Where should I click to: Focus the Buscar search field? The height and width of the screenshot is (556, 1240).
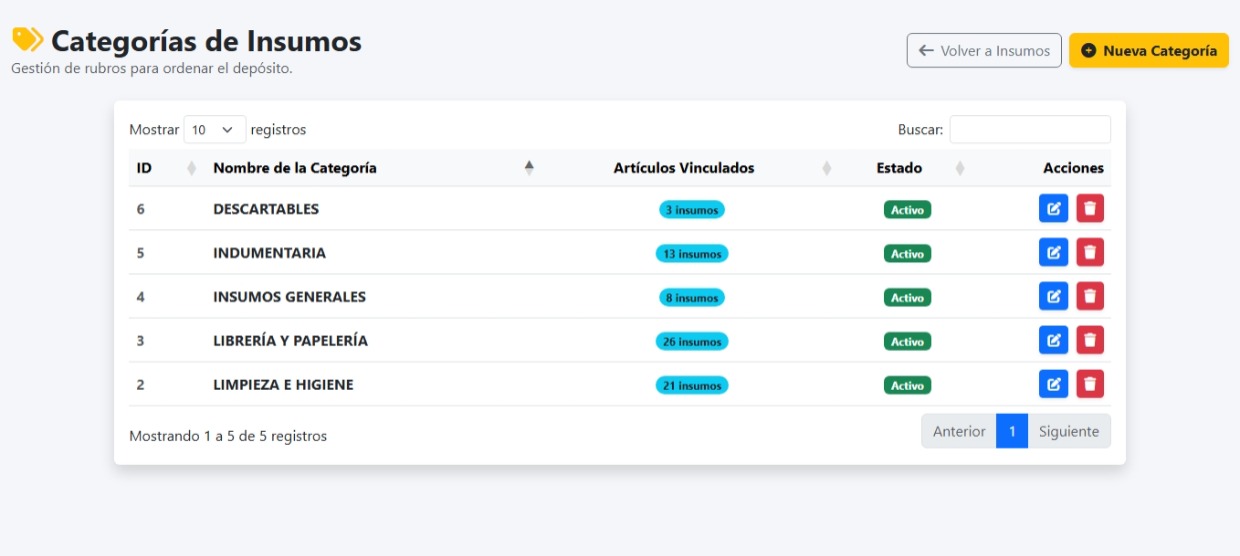point(1030,130)
